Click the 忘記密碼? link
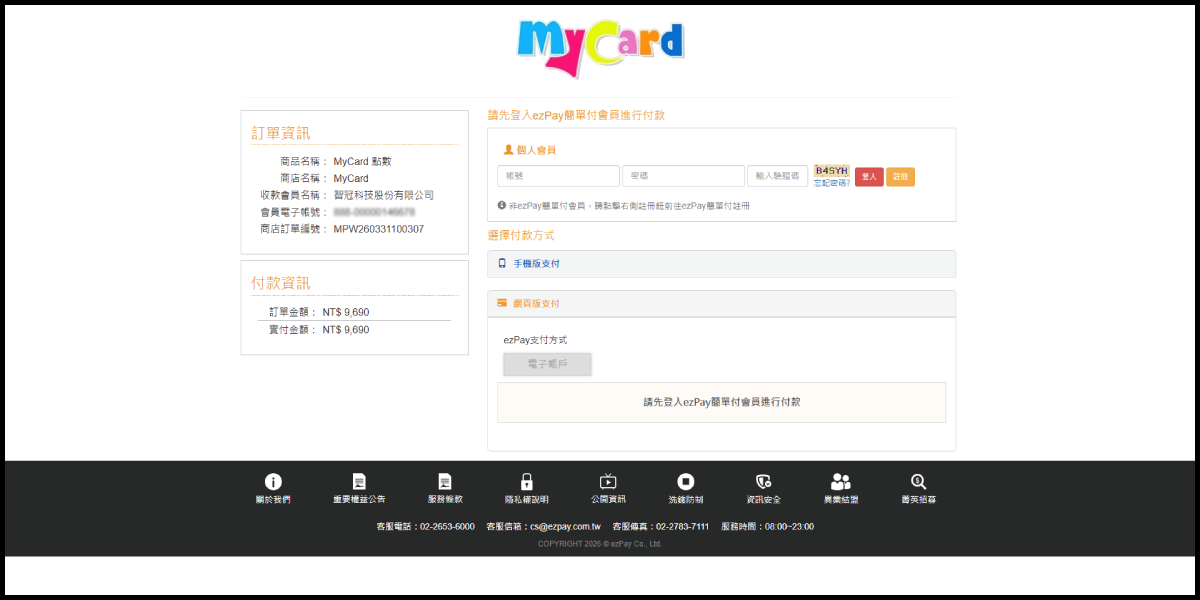 pos(832,183)
